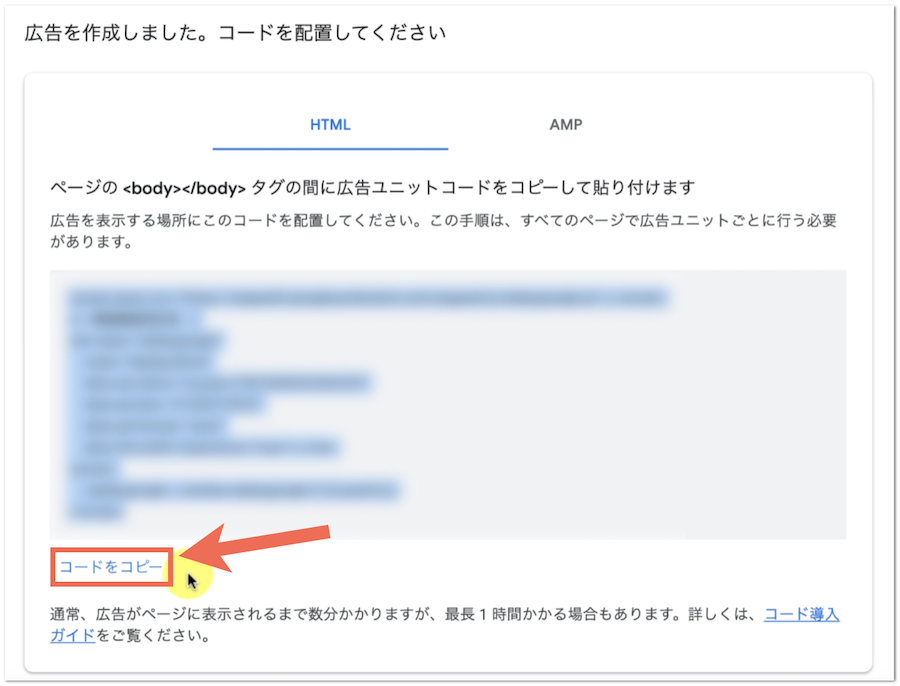The image size is (900, 686).
Task: Open the コード導入ガイド link
Action: [x=801, y=615]
